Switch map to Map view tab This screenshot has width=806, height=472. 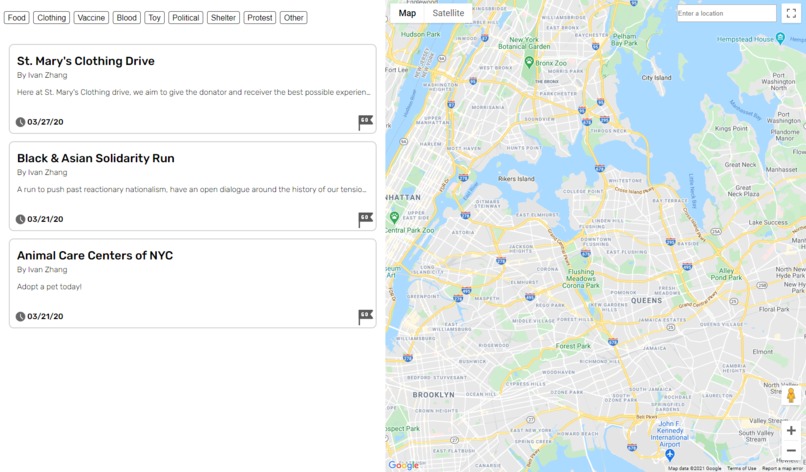(x=407, y=13)
